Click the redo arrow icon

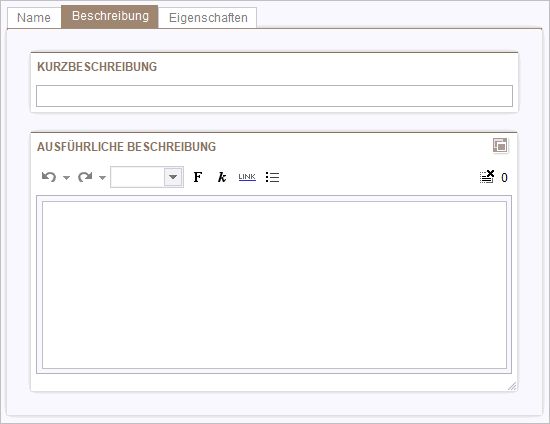[x=85, y=177]
